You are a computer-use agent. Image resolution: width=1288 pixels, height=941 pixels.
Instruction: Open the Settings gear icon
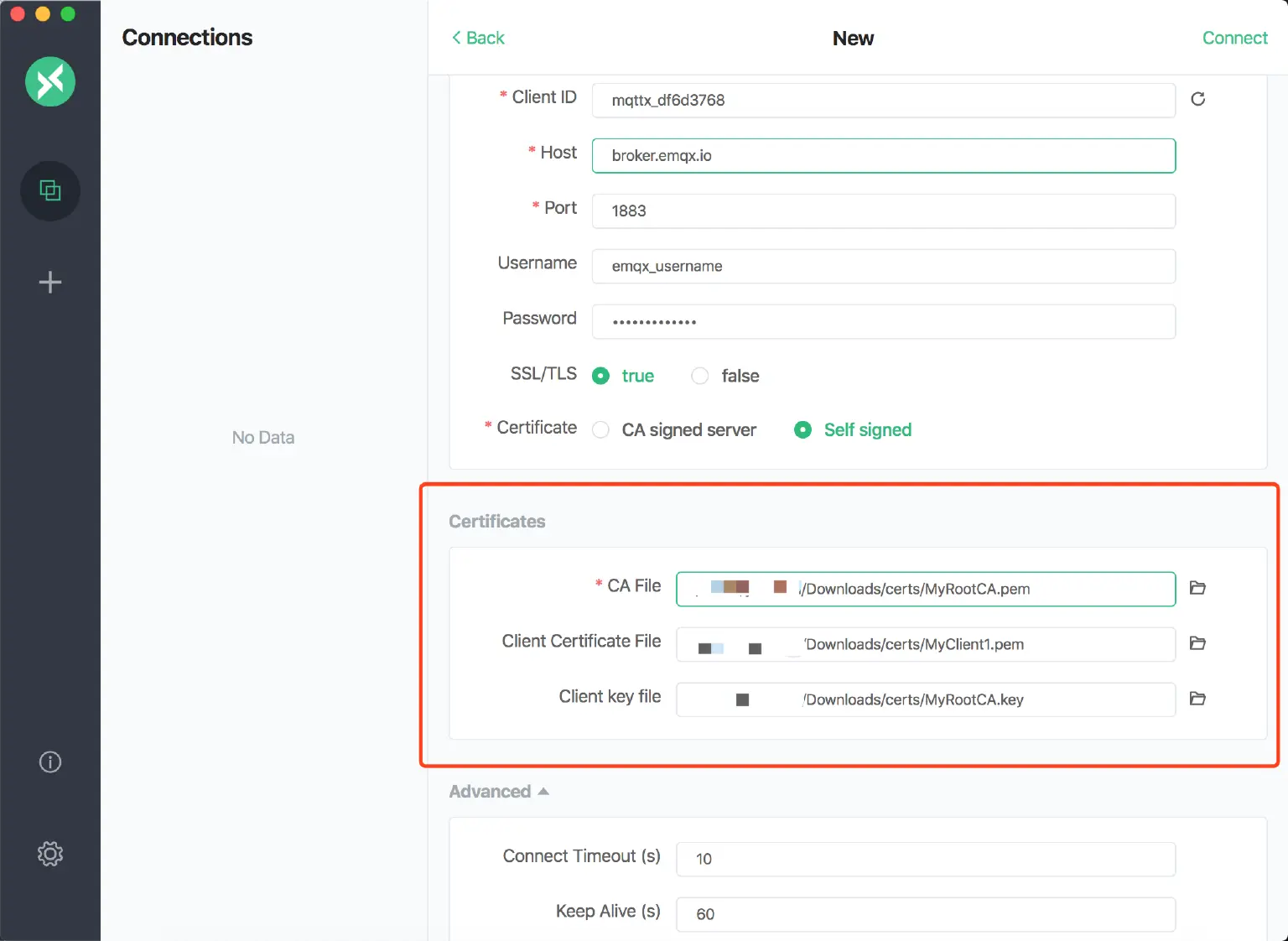(x=50, y=854)
